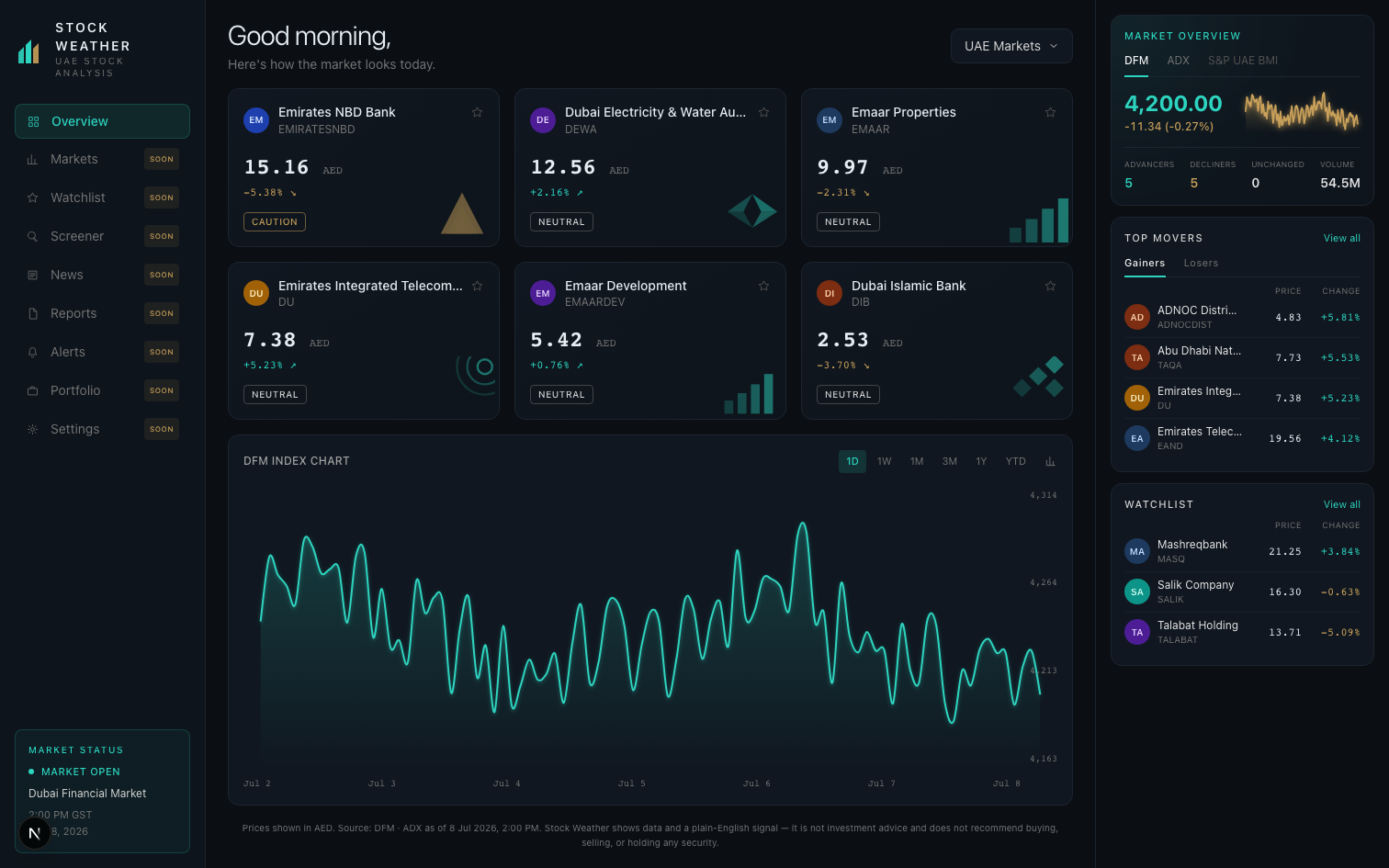Toggle chart type bar icon in DFM chart
The image size is (1389, 868).
pos(1050,461)
